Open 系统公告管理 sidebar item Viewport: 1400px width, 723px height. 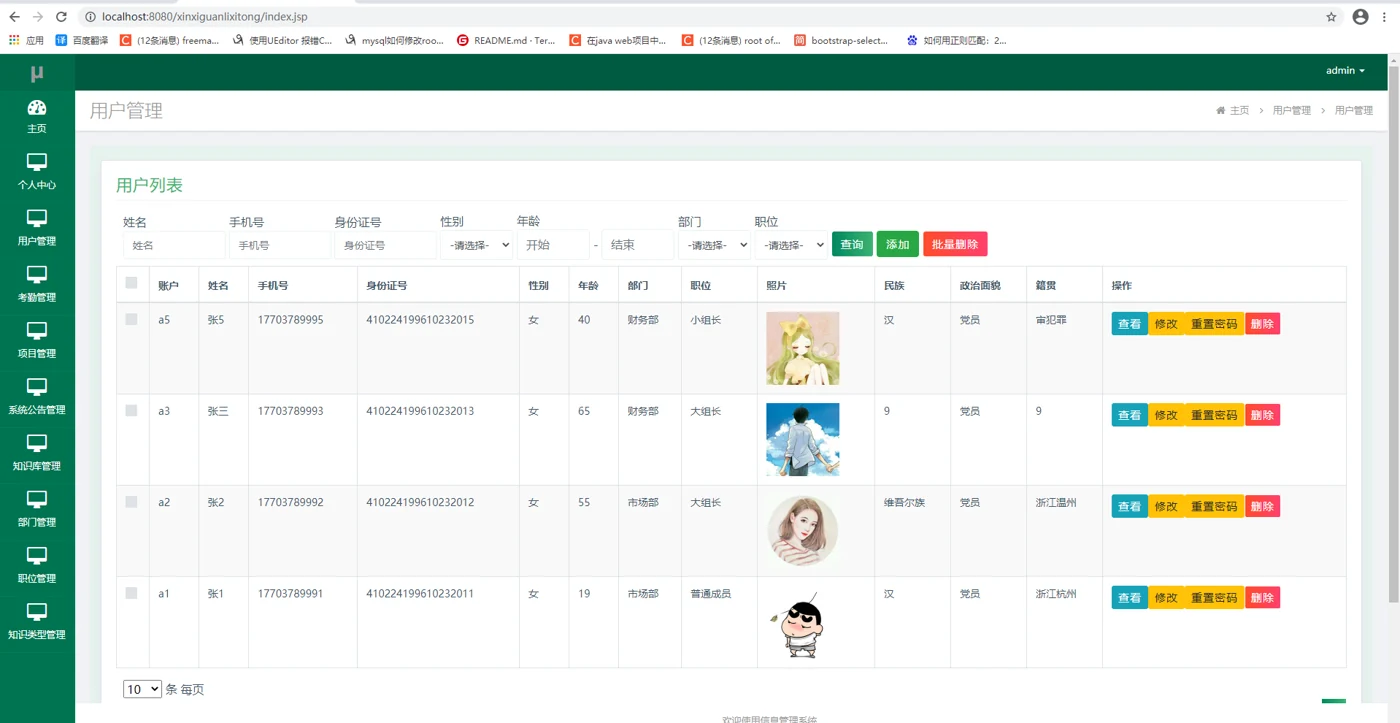pos(37,395)
